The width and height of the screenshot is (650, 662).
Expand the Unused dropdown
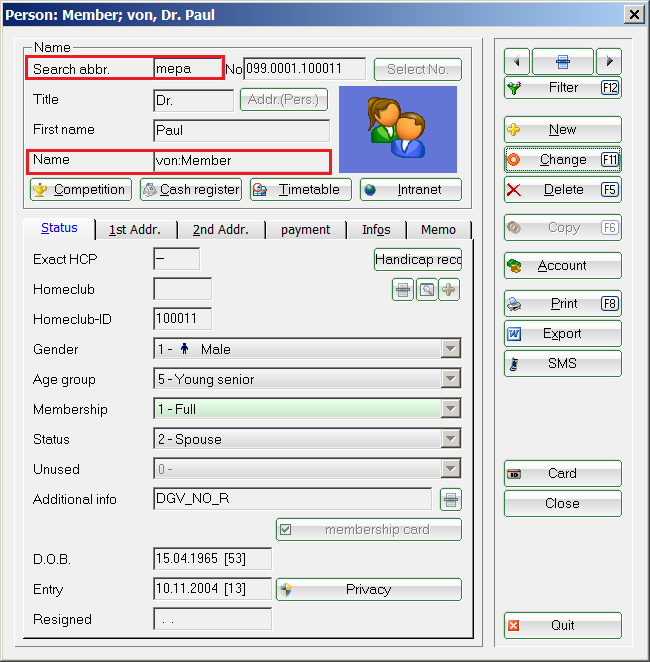coord(451,469)
